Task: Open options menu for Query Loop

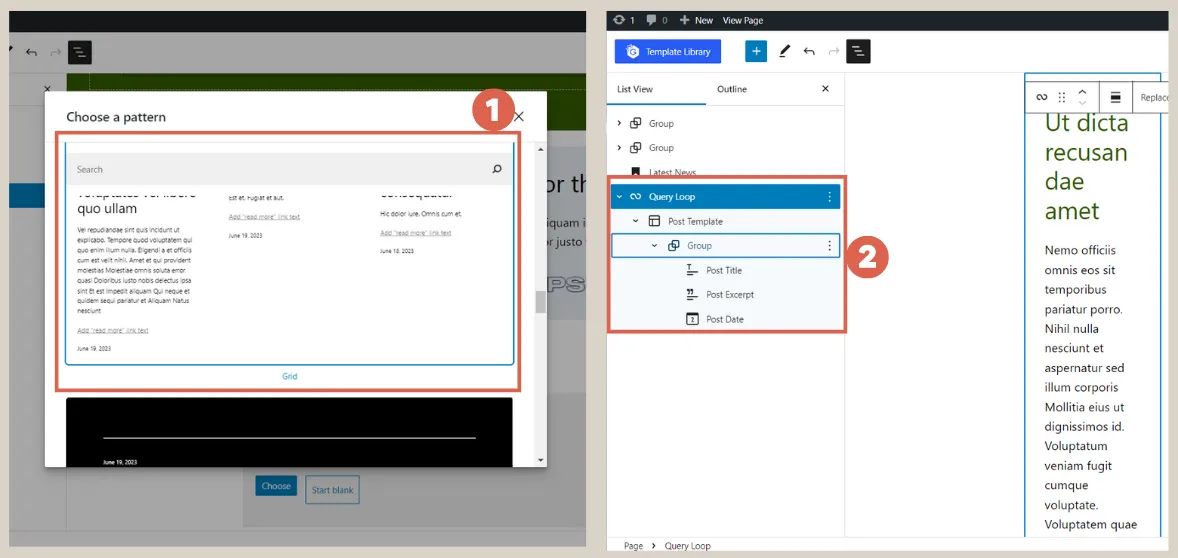Action: click(x=829, y=197)
